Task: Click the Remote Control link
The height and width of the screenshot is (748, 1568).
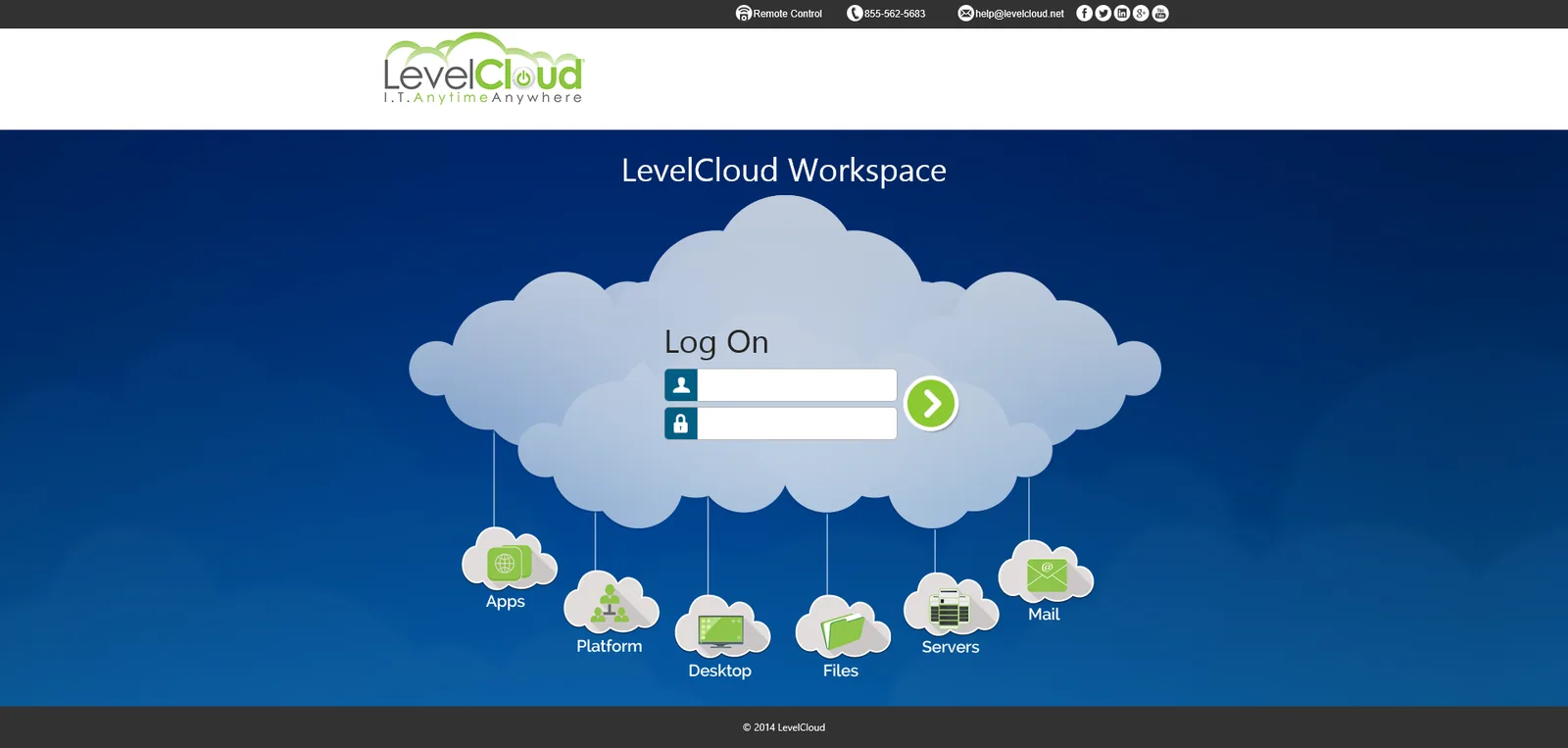Action: click(x=779, y=14)
